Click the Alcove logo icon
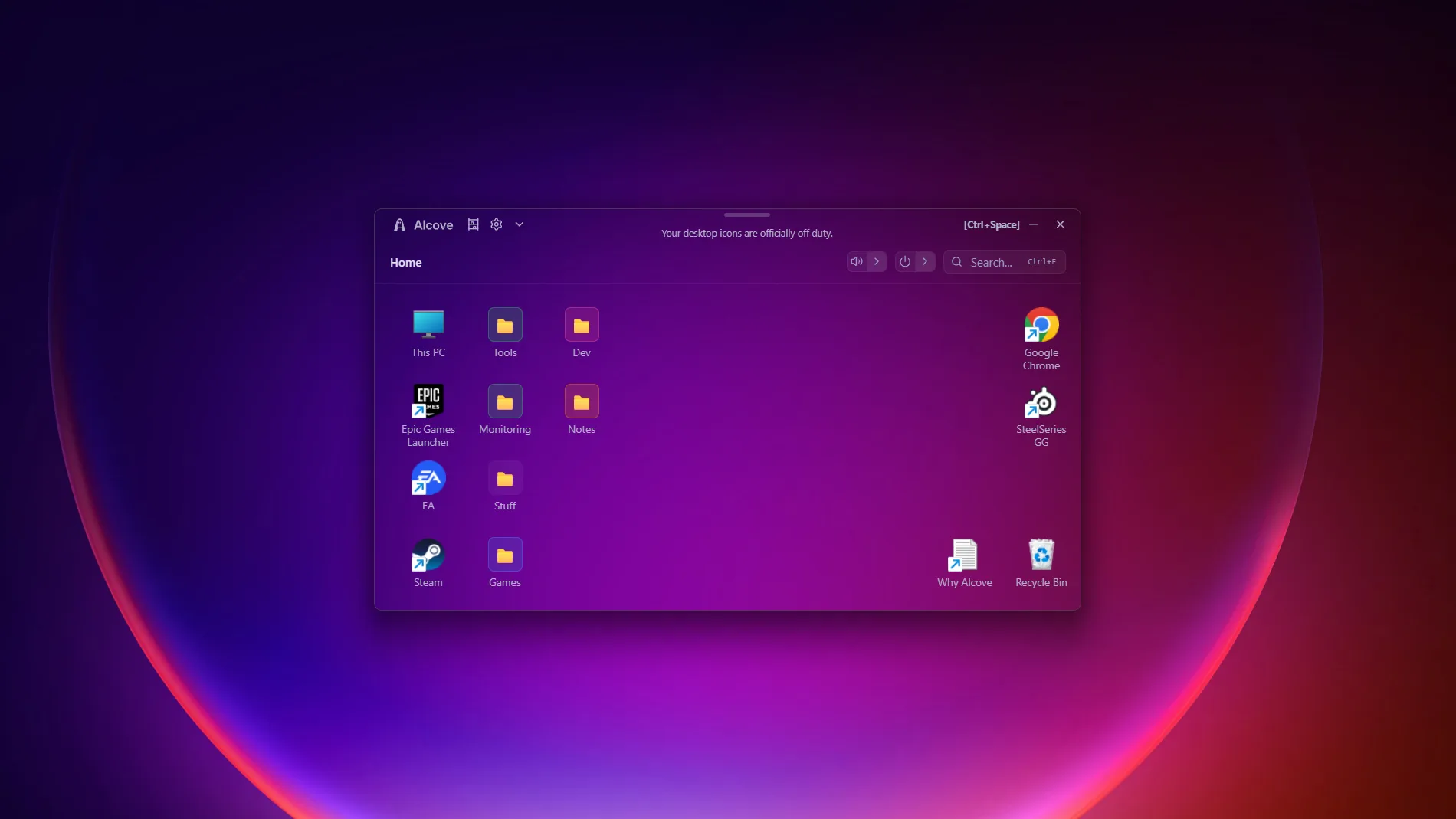The height and width of the screenshot is (819, 1456). click(399, 224)
